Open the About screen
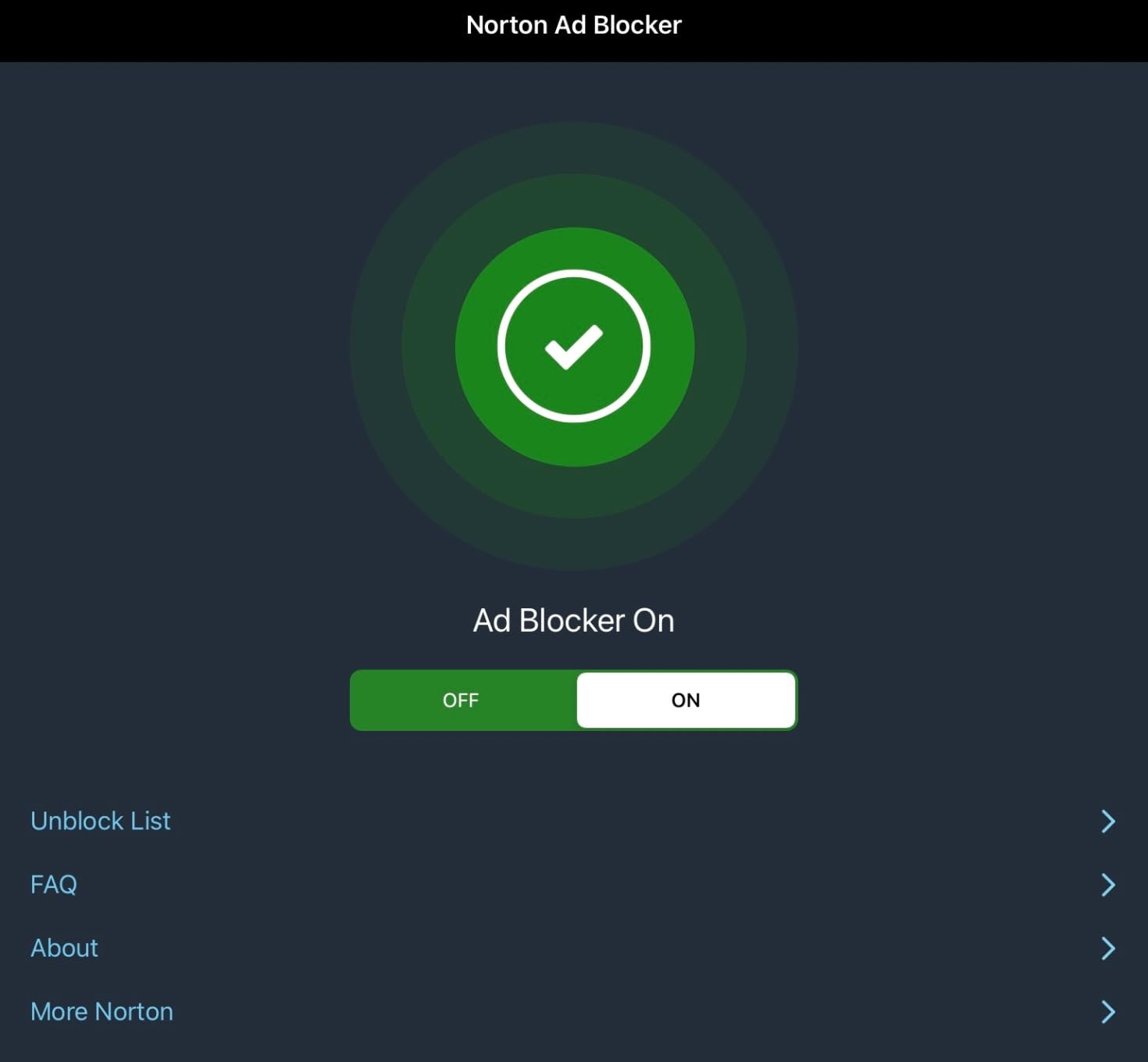Screen dimensions: 1148x1062 pos(64,948)
